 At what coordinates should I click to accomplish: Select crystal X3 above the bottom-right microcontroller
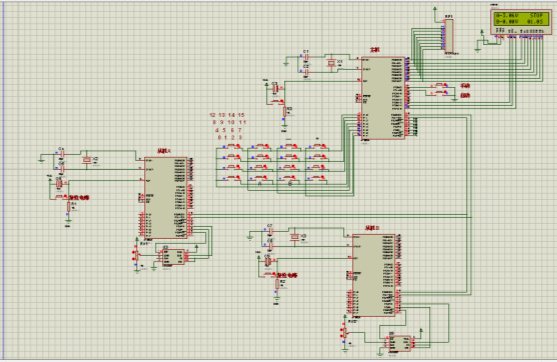294,237
